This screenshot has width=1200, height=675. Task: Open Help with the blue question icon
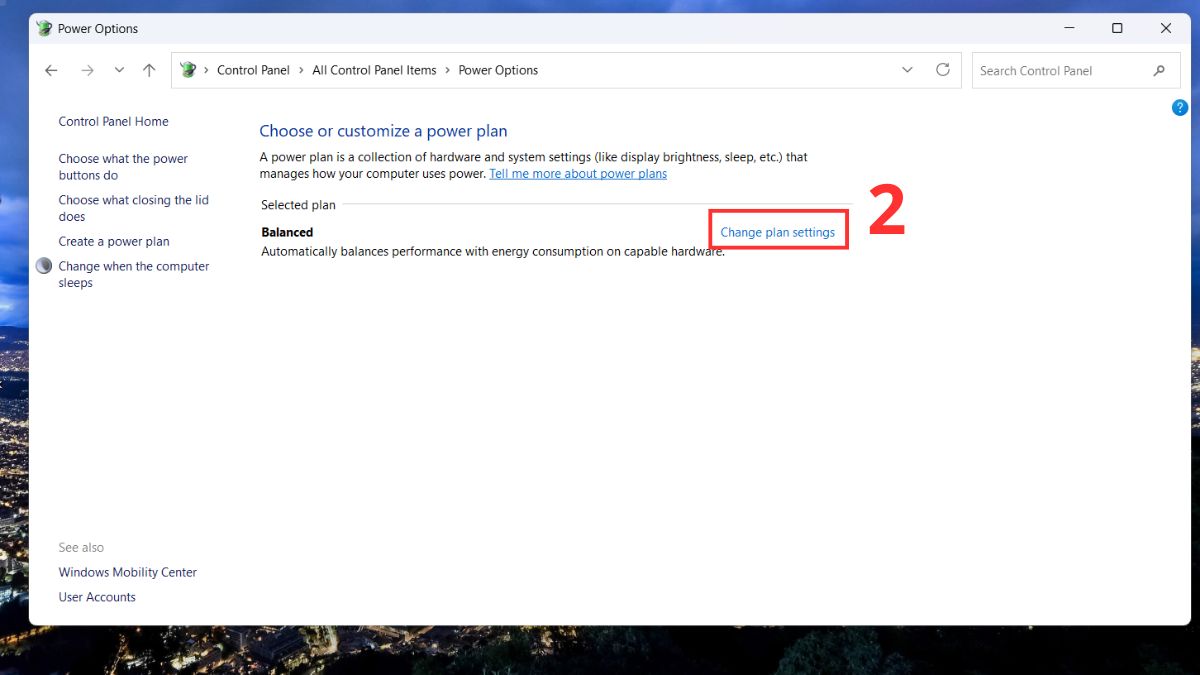pos(1179,108)
